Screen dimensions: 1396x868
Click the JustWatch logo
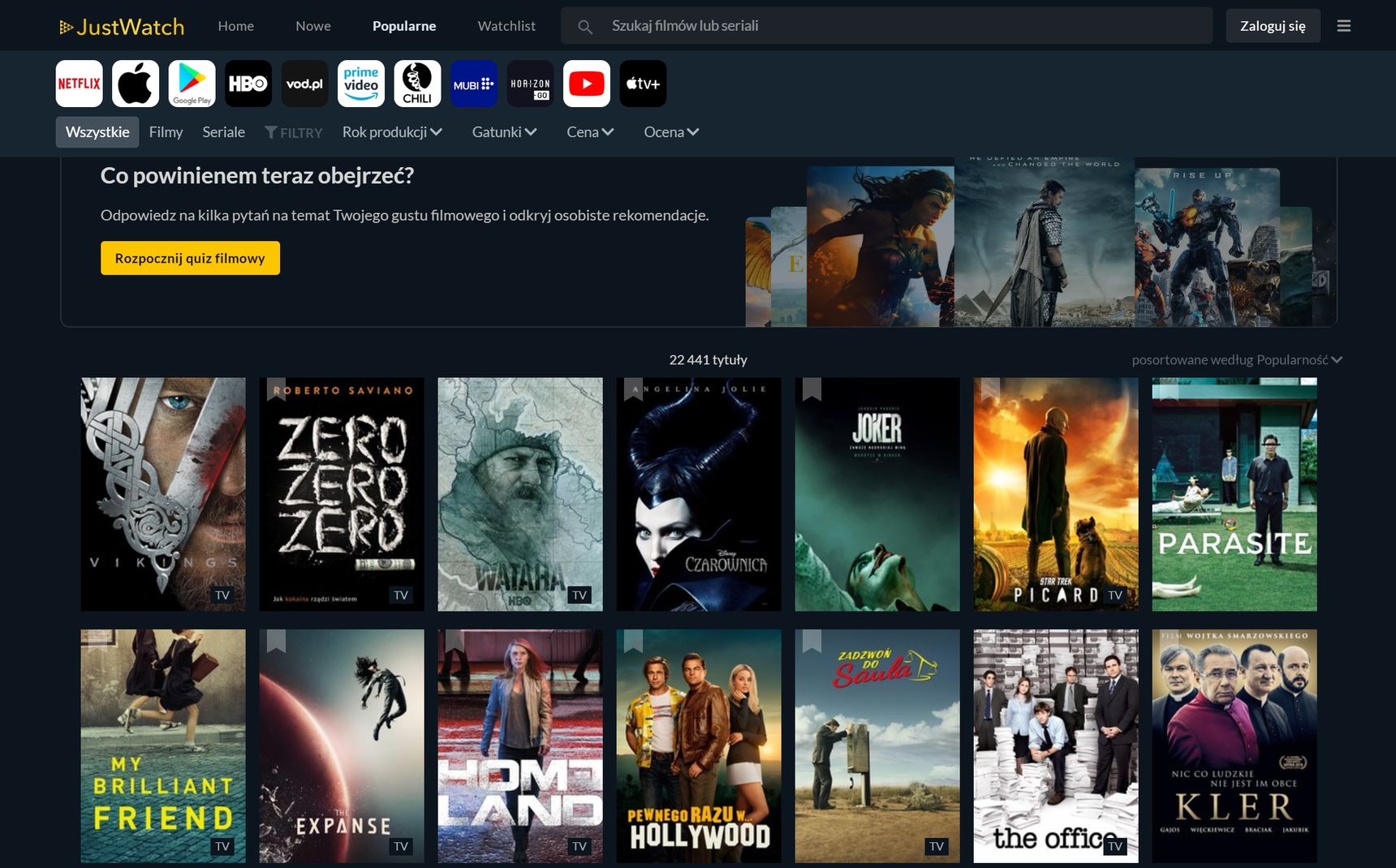tap(122, 27)
